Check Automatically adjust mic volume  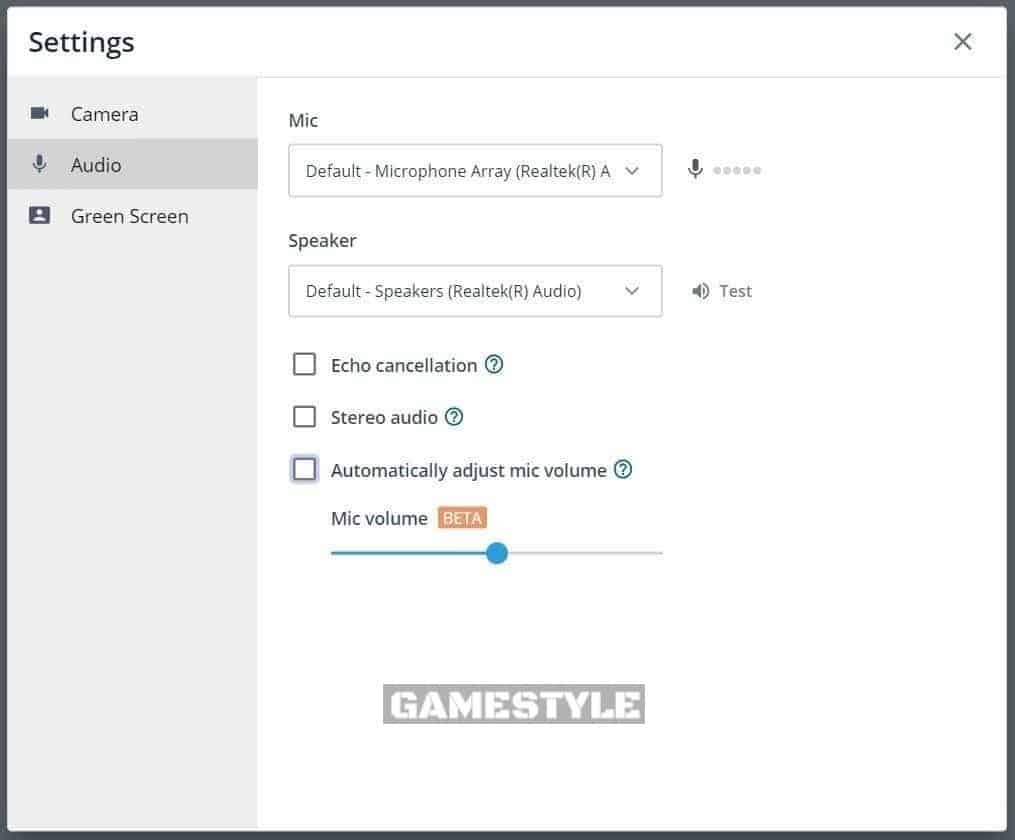pos(304,468)
